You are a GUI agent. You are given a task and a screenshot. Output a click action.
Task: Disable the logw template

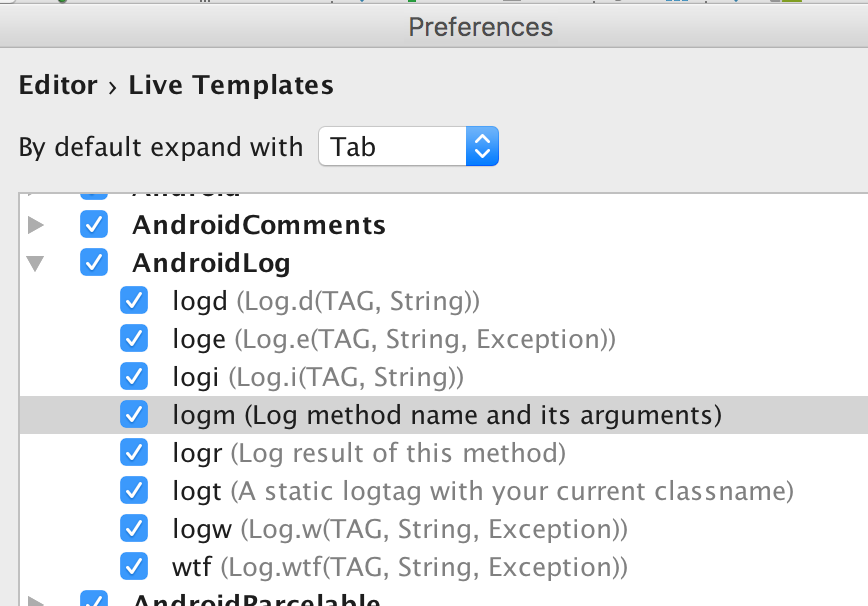point(134,528)
